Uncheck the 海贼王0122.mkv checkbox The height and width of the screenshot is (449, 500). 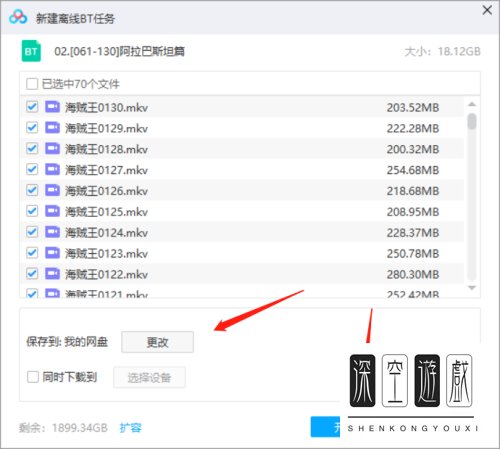click(32, 274)
